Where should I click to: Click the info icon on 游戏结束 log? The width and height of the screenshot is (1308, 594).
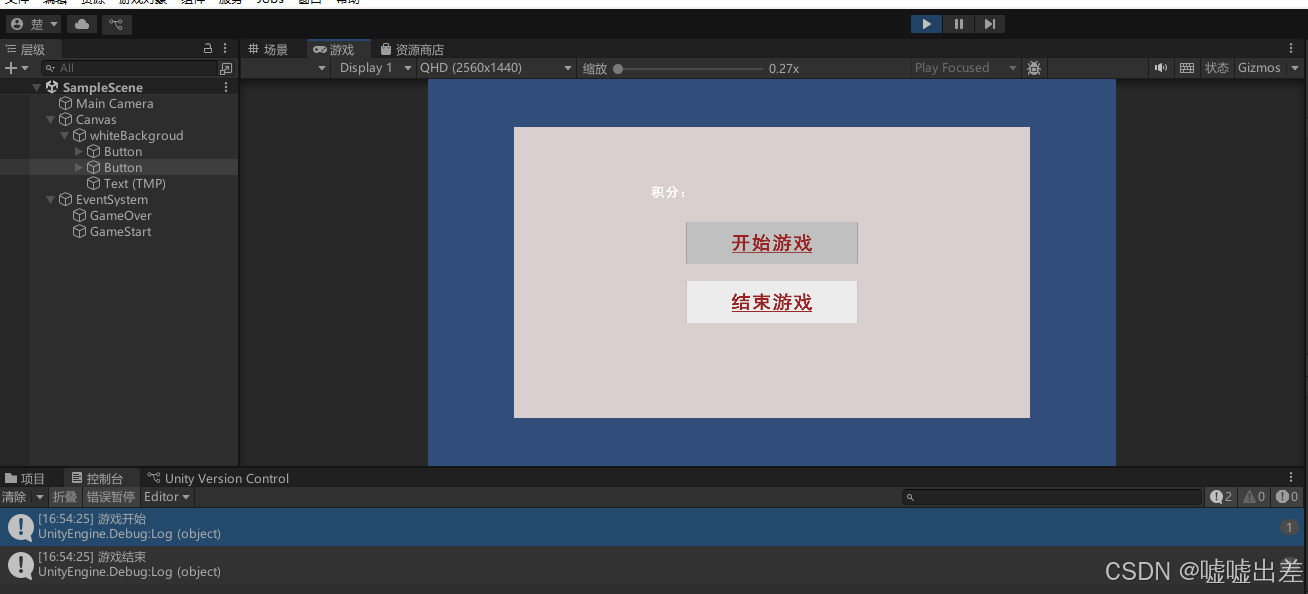(20, 565)
